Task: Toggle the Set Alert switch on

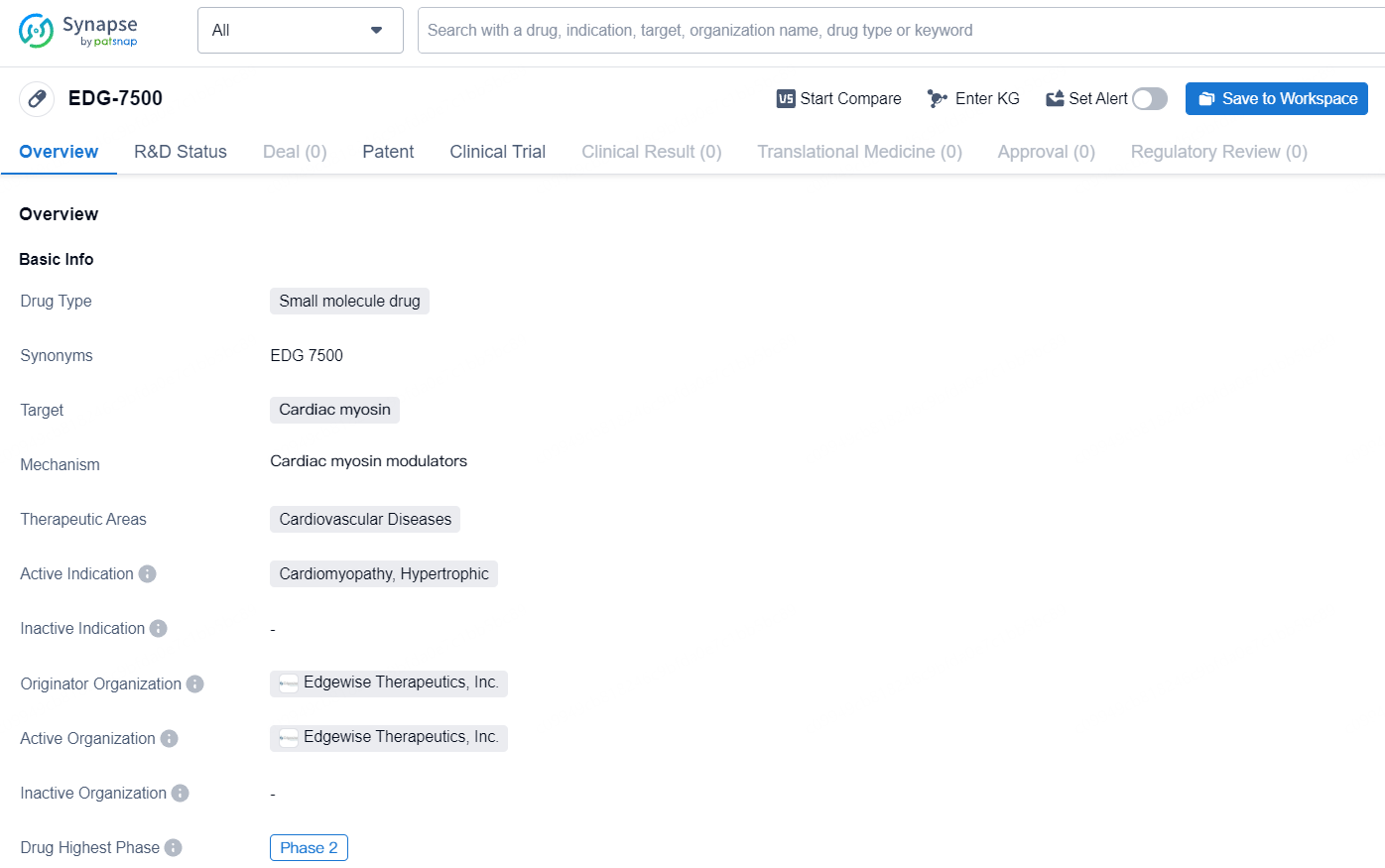Action: click(x=1150, y=98)
